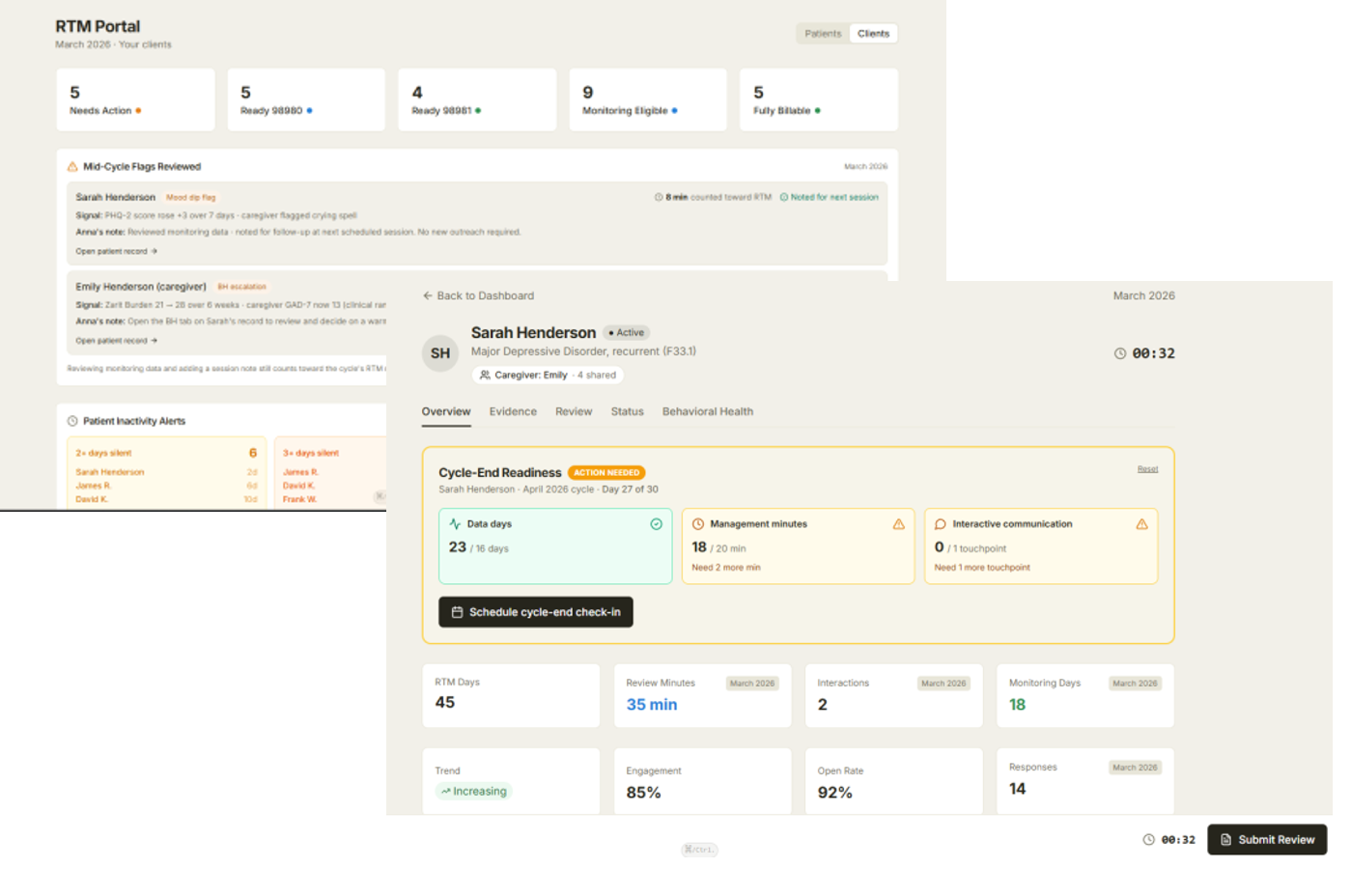Switch to the Review tab
The width and height of the screenshot is (1352, 896).
(574, 412)
